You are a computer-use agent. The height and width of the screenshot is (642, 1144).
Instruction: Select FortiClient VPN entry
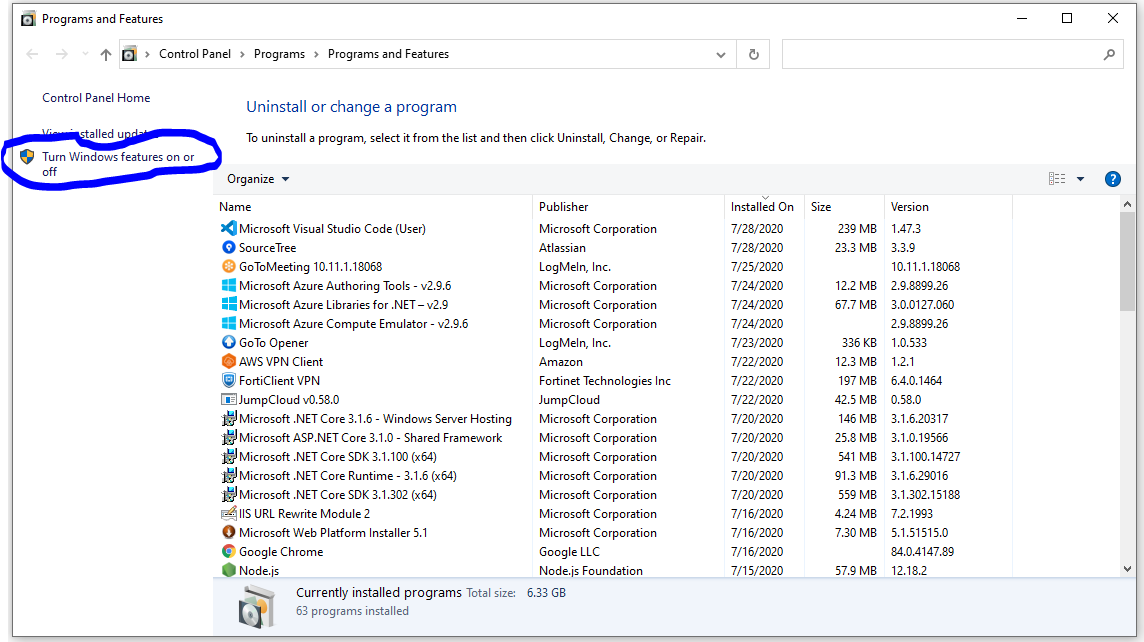click(279, 381)
